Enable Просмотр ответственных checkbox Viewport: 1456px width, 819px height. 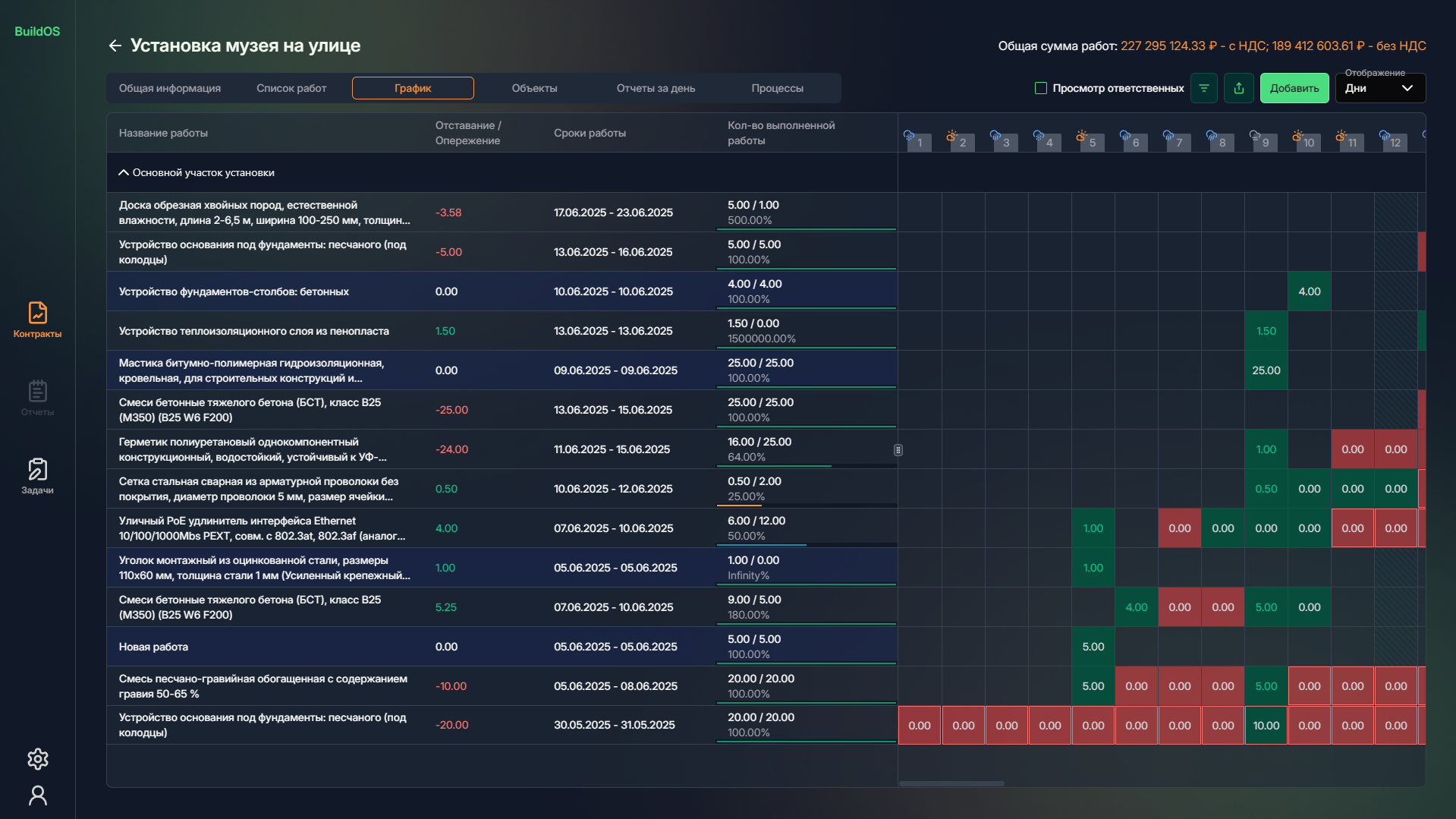pyautogui.click(x=1041, y=88)
